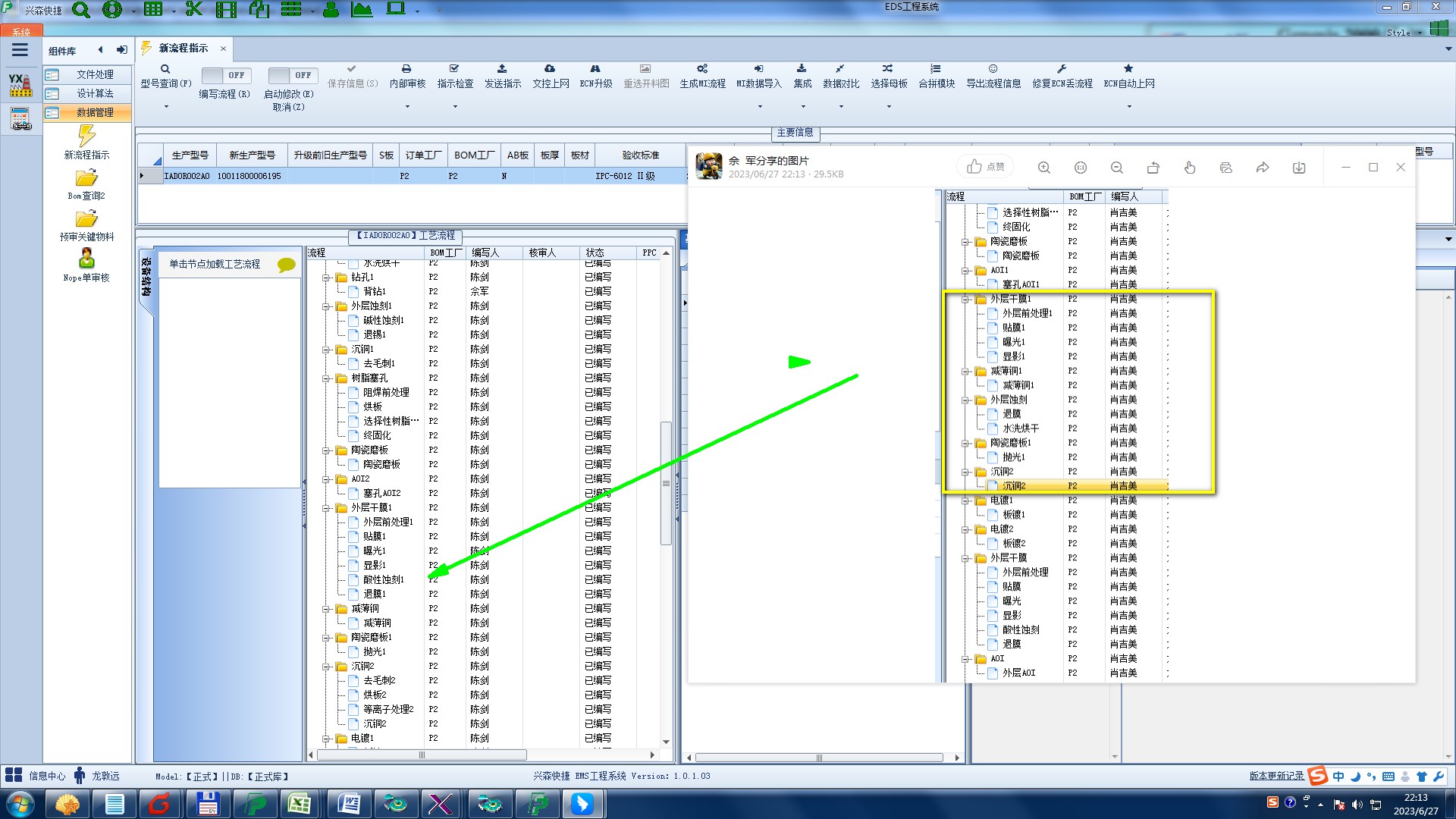Open 发送指示 toolbar icon
The width and height of the screenshot is (1456, 819).
point(502,69)
